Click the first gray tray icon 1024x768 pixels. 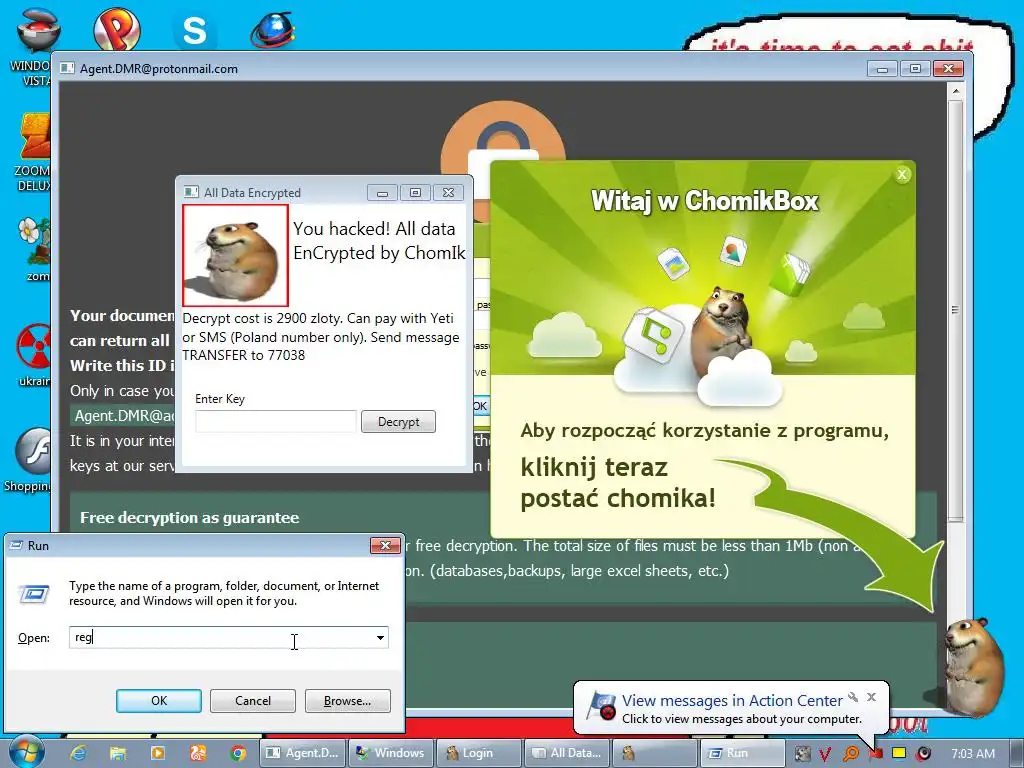[x=802, y=754]
